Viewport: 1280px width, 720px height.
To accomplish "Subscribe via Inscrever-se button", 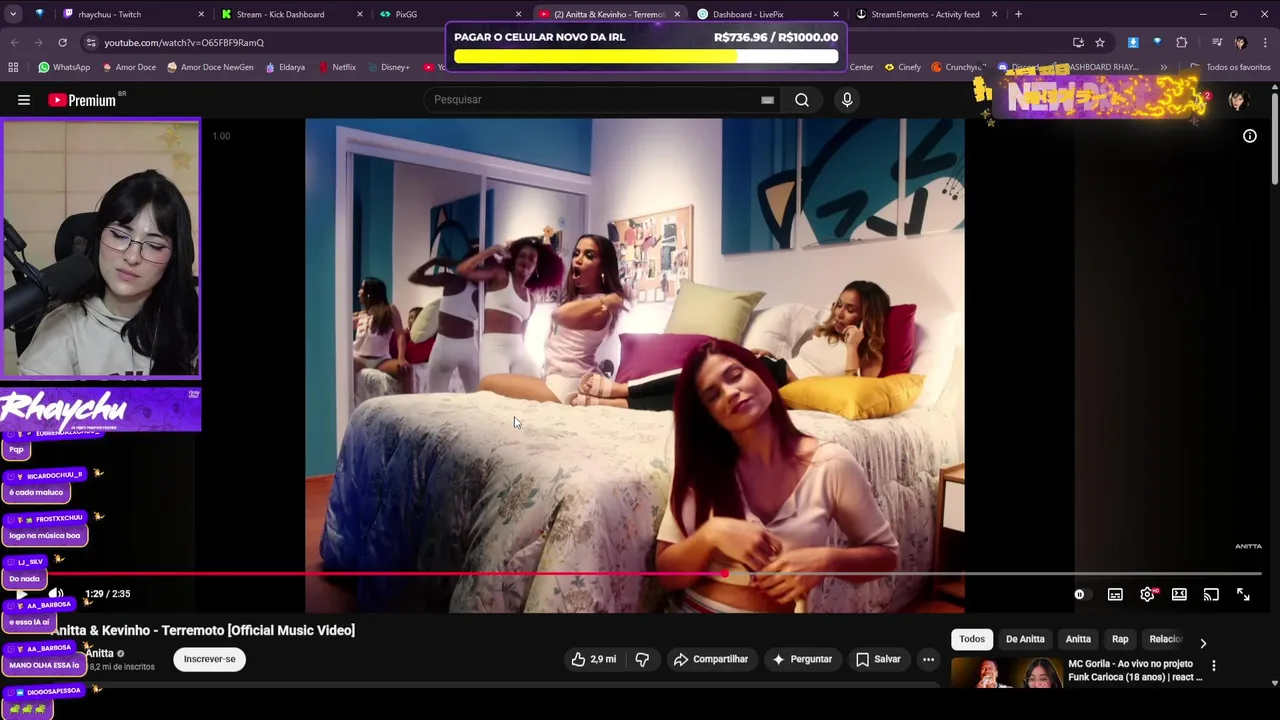I will tap(210, 659).
